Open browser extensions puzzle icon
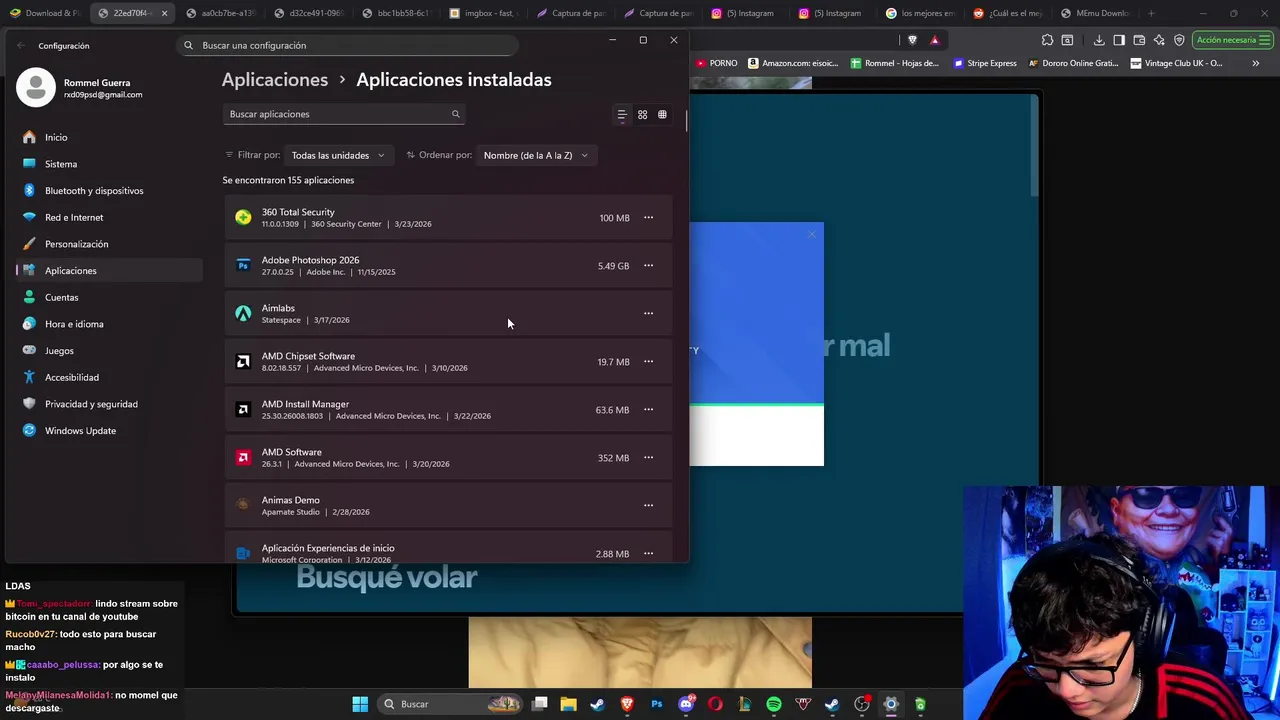 pos(1047,40)
